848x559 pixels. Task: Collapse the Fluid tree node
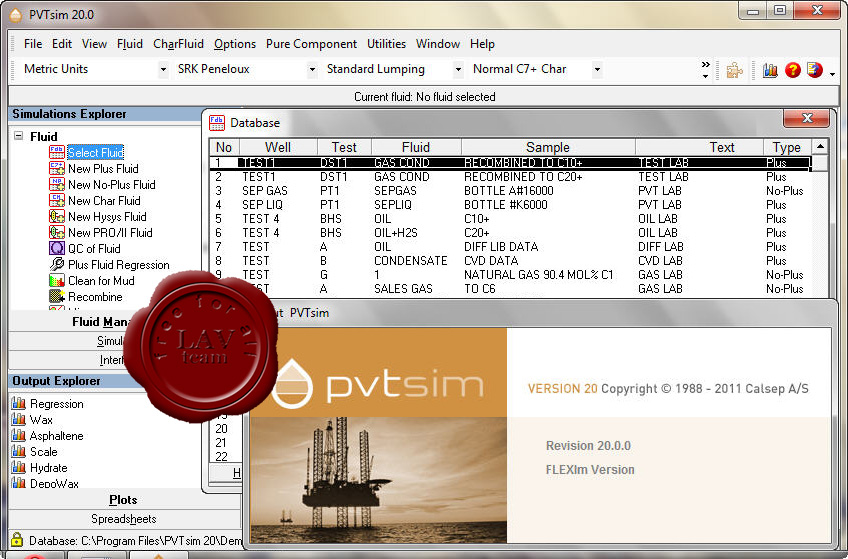pyautogui.click(x=18, y=136)
